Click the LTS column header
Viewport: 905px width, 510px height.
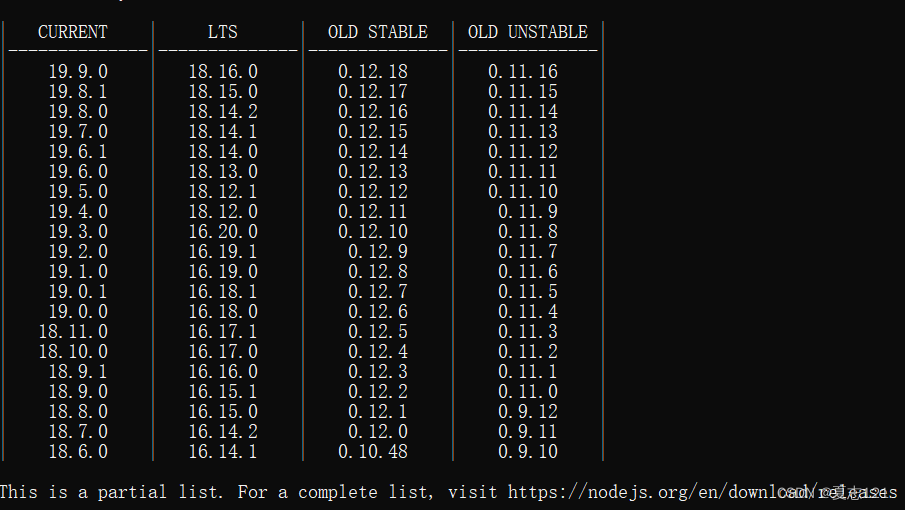coord(222,32)
